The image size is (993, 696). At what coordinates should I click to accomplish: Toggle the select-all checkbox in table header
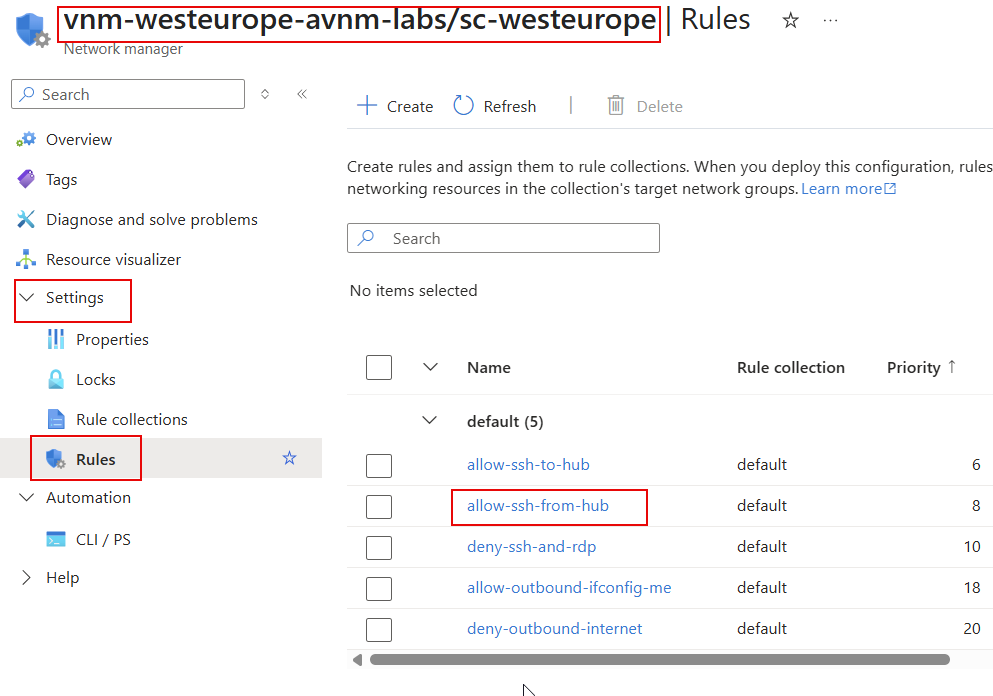[379, 368]
